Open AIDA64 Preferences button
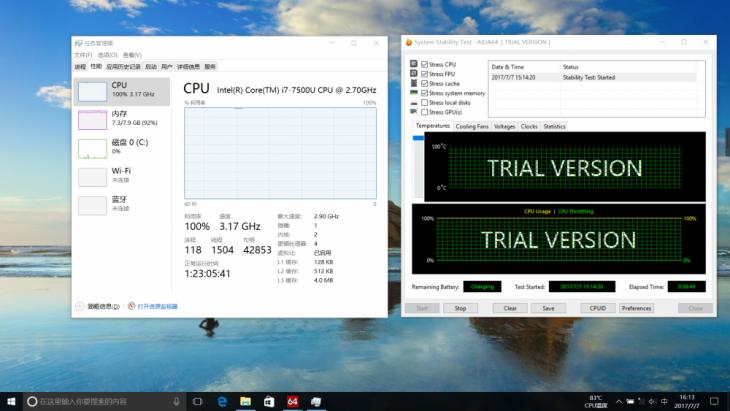The width and height of the screenshot is (730, 411). pyautogui.click(x=636, y=308)
